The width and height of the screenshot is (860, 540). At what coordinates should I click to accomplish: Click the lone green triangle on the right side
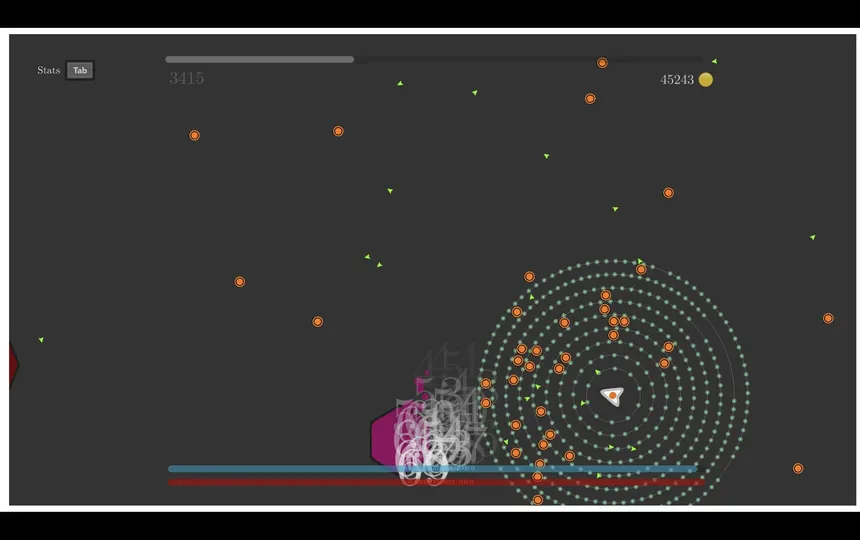point(812,237)
